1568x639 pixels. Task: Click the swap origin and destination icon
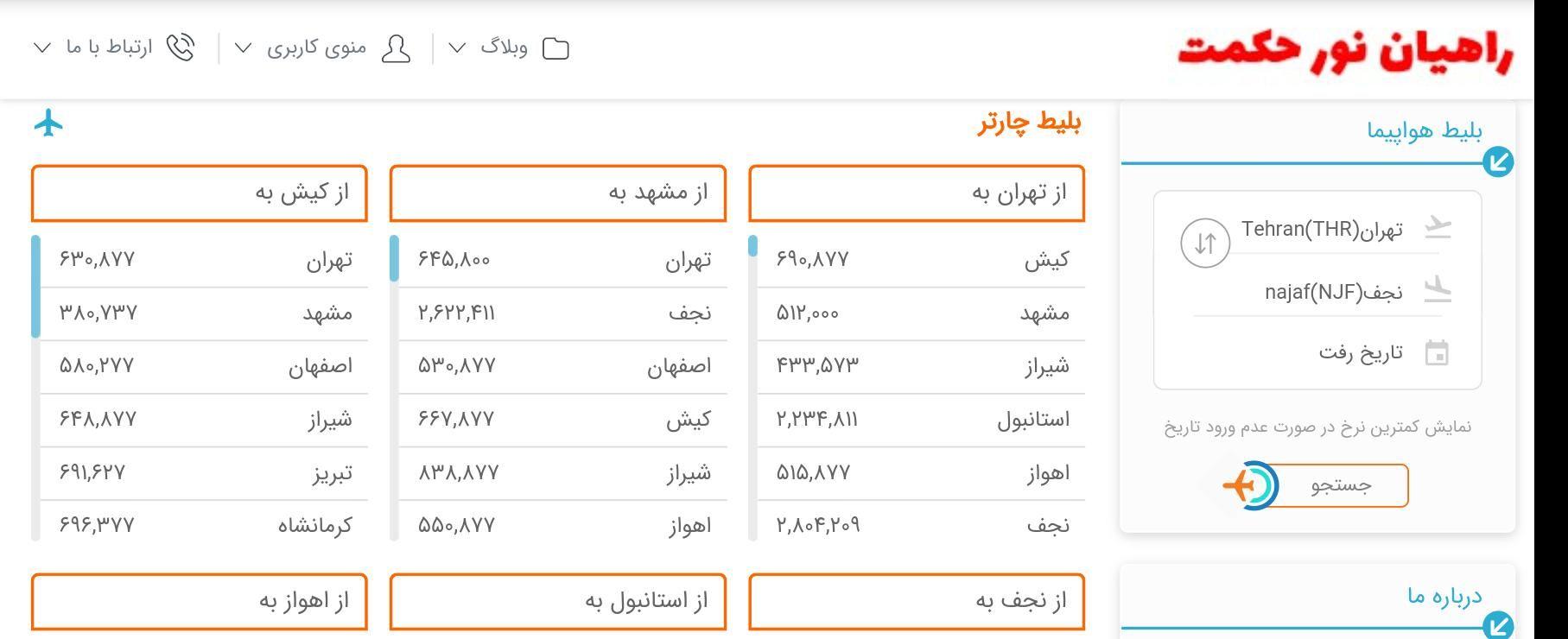[x=1204, y=243]
